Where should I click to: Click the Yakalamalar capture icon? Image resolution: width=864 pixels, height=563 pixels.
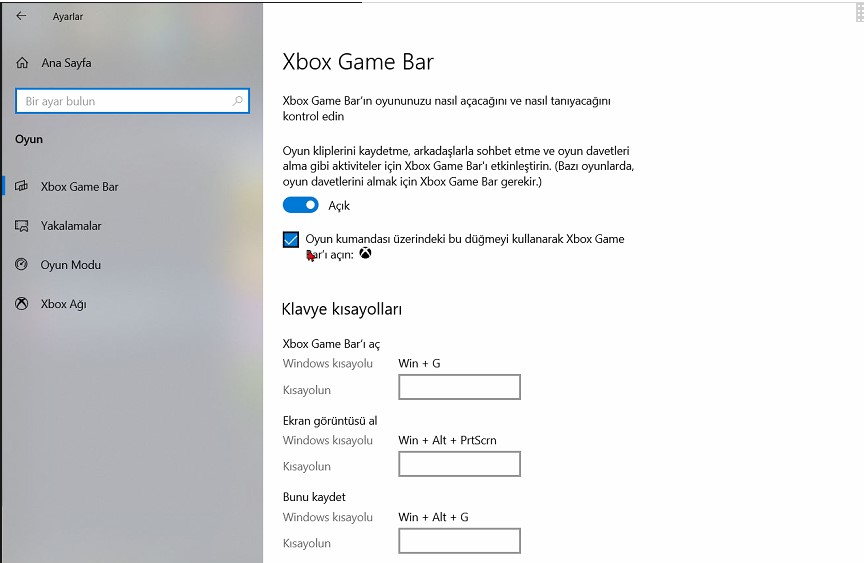[21, 226]
